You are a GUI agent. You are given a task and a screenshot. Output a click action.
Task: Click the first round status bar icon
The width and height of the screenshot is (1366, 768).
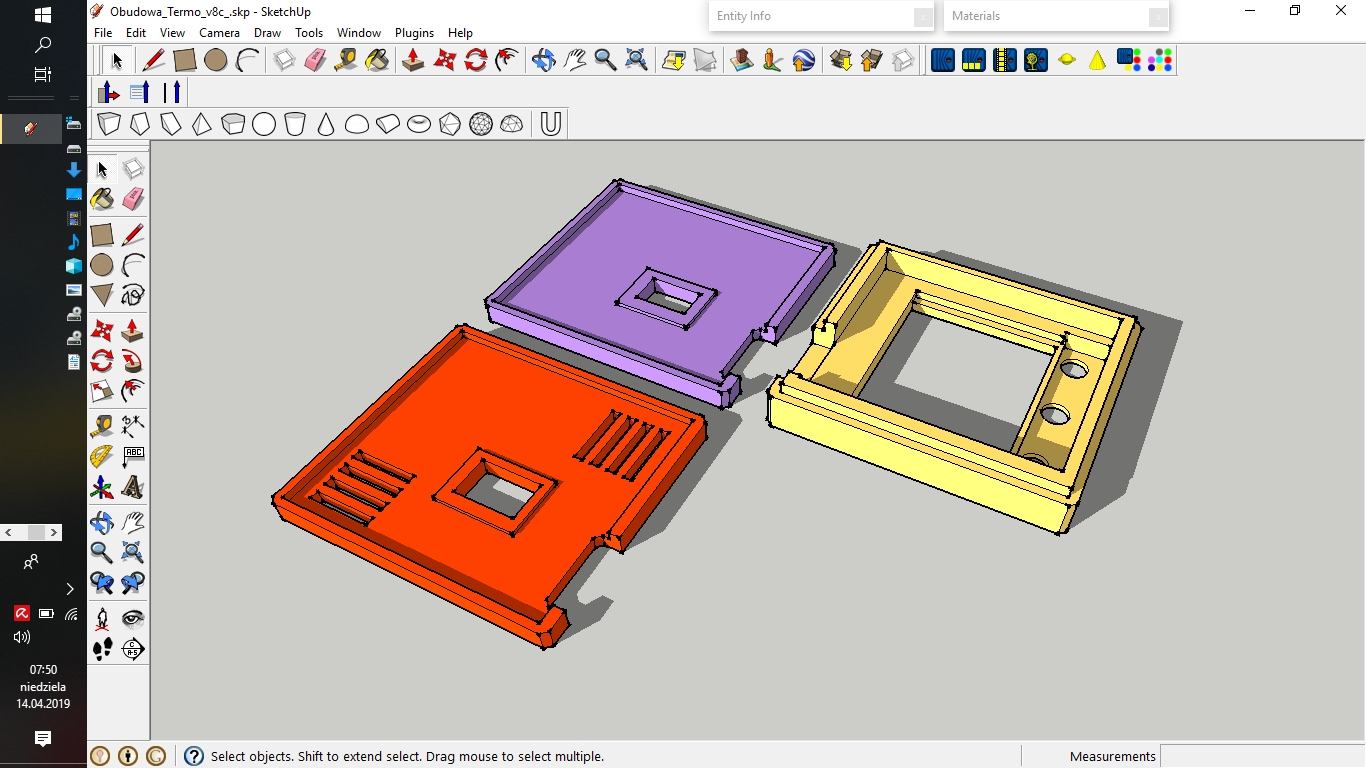tap(100, 756)
